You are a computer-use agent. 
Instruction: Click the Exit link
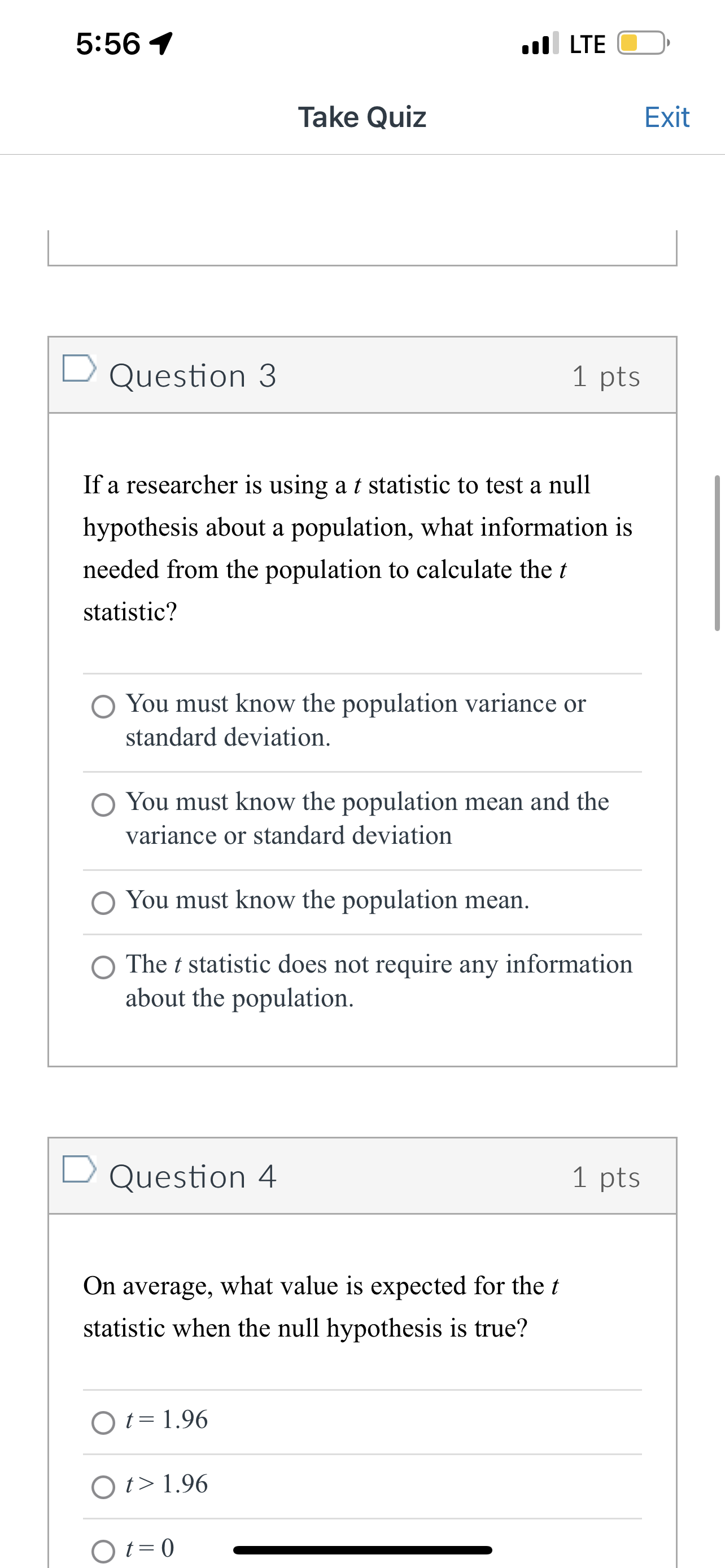pos(667,117)
